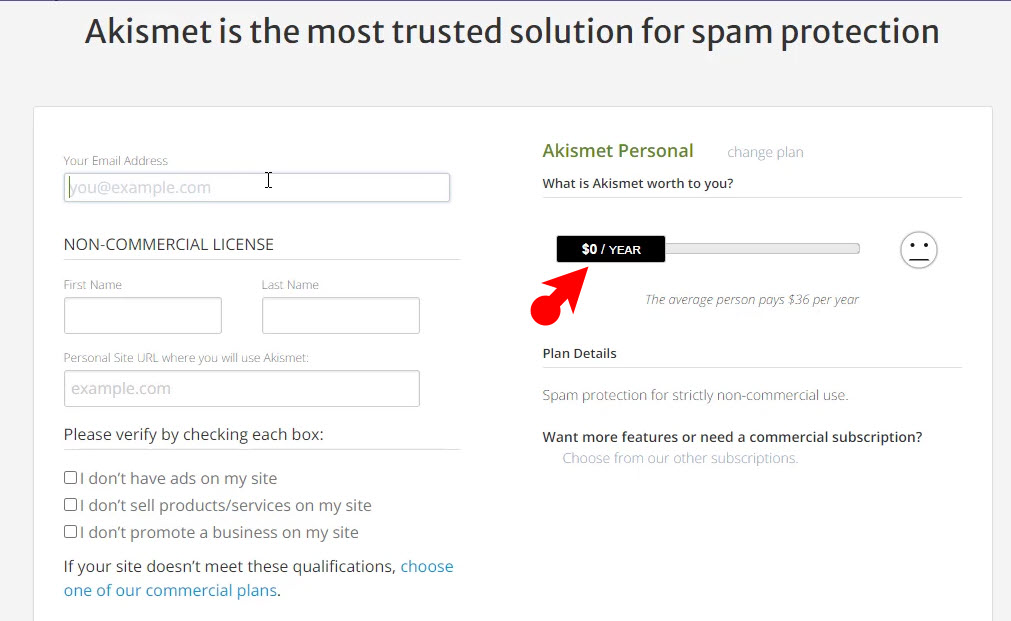
Task: Click "Choose from our other subscriptions" link
Action: point(680,458)
